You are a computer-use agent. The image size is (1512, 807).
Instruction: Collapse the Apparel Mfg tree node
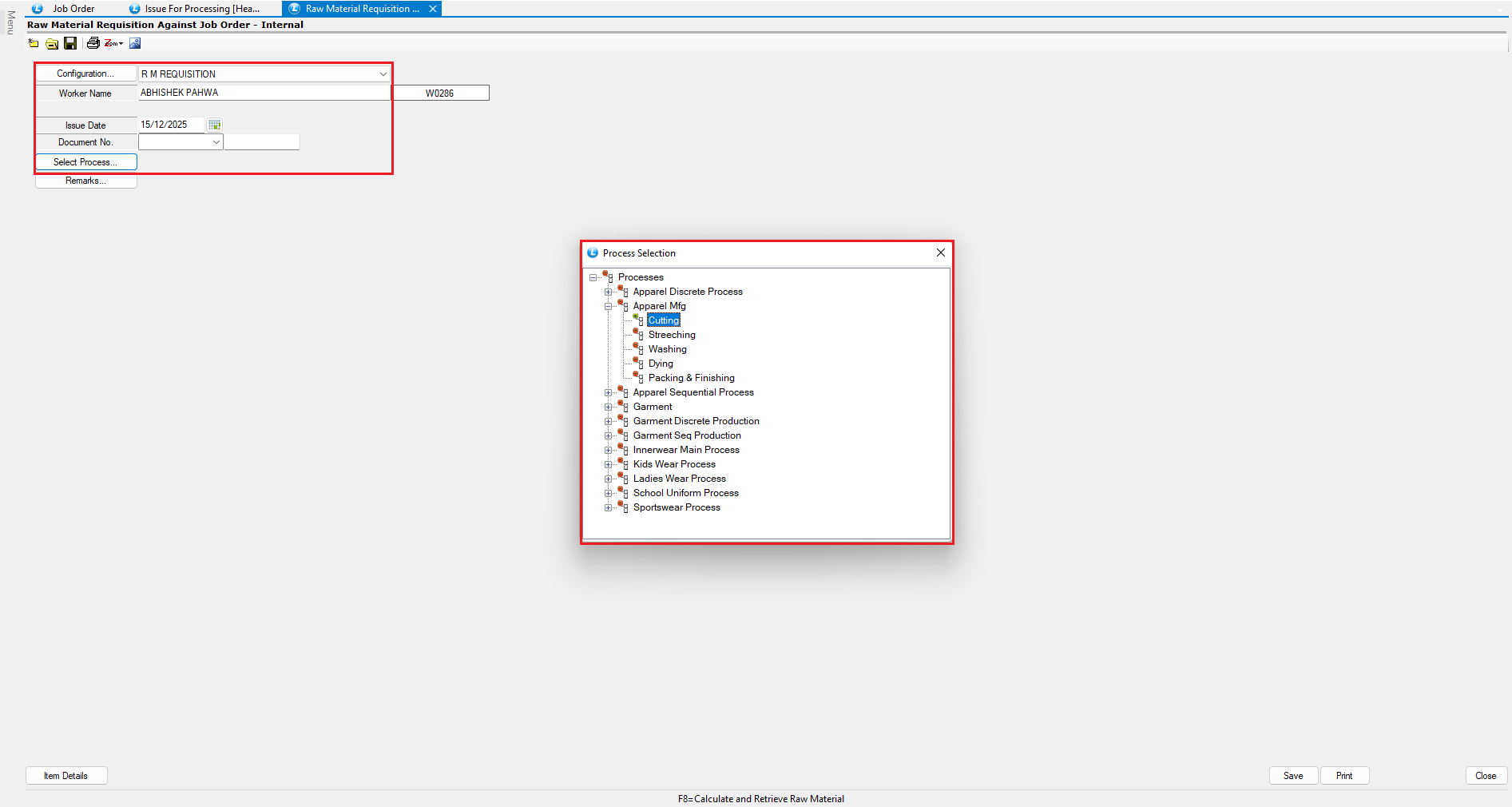[x=608, y=306]
